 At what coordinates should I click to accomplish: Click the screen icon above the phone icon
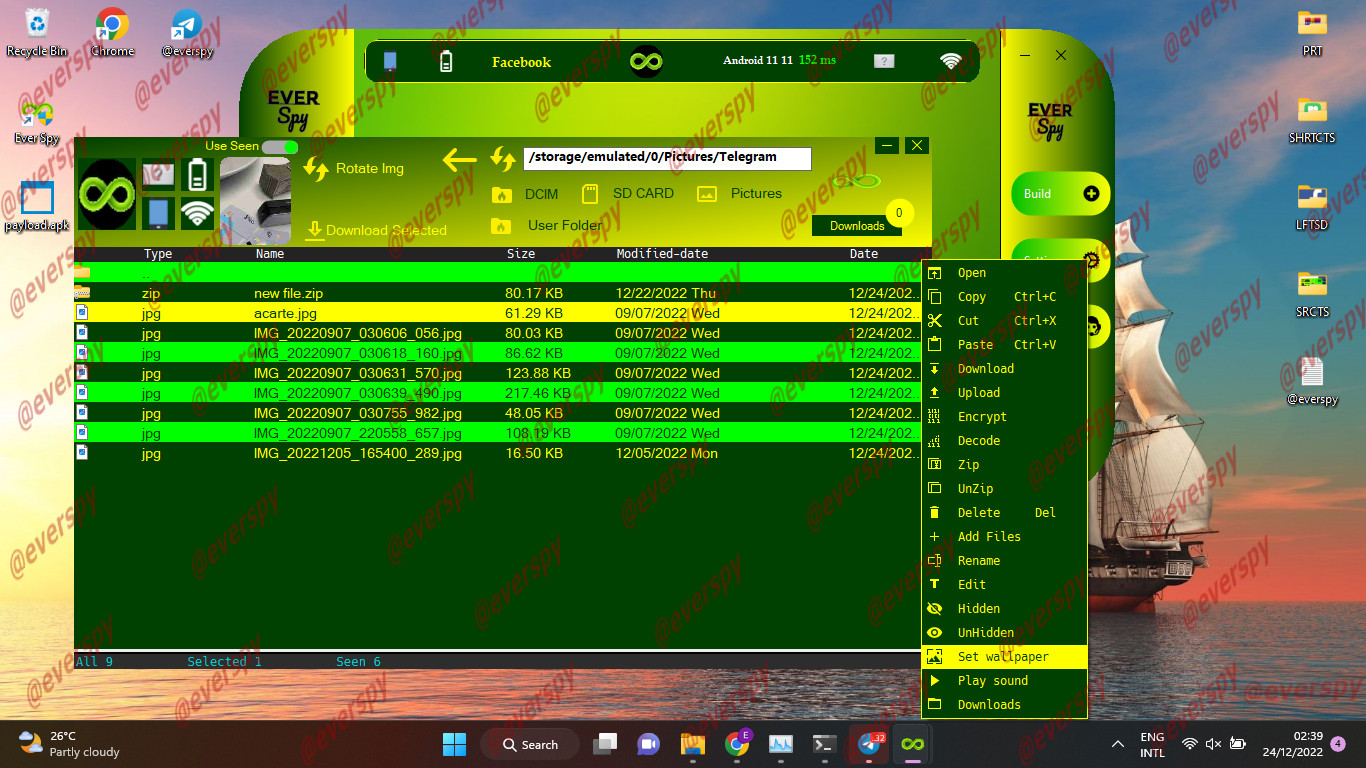click(159, 175)
